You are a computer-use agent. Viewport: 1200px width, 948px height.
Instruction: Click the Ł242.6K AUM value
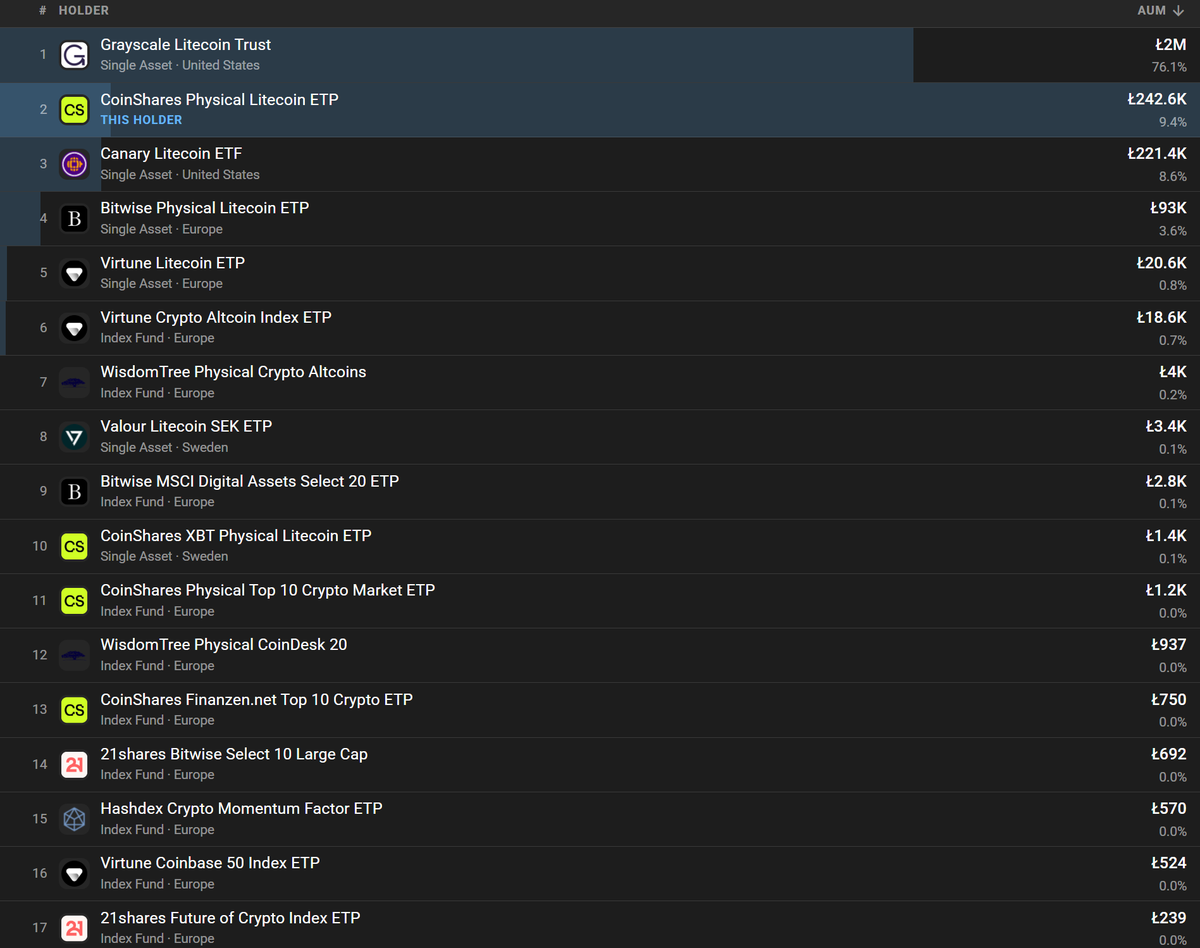1157,100
